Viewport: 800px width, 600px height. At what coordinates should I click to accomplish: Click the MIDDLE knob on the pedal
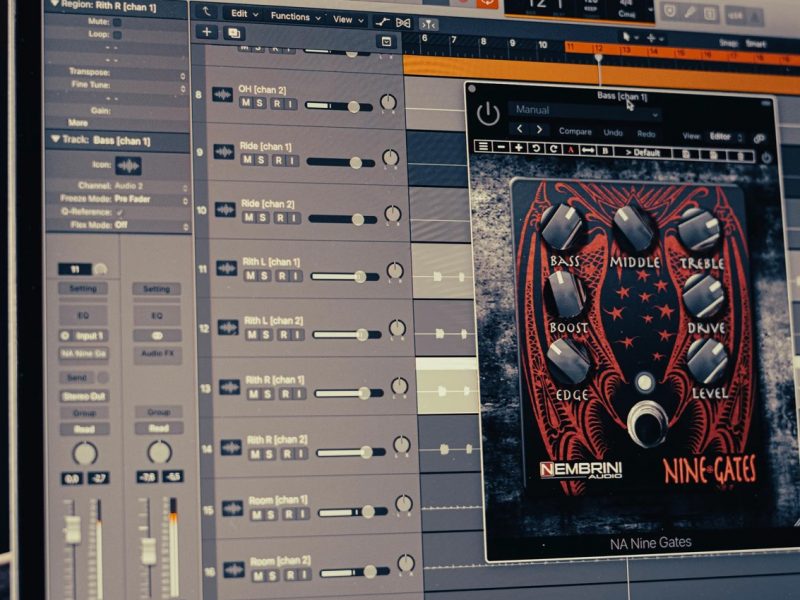[x=634, y=228]
